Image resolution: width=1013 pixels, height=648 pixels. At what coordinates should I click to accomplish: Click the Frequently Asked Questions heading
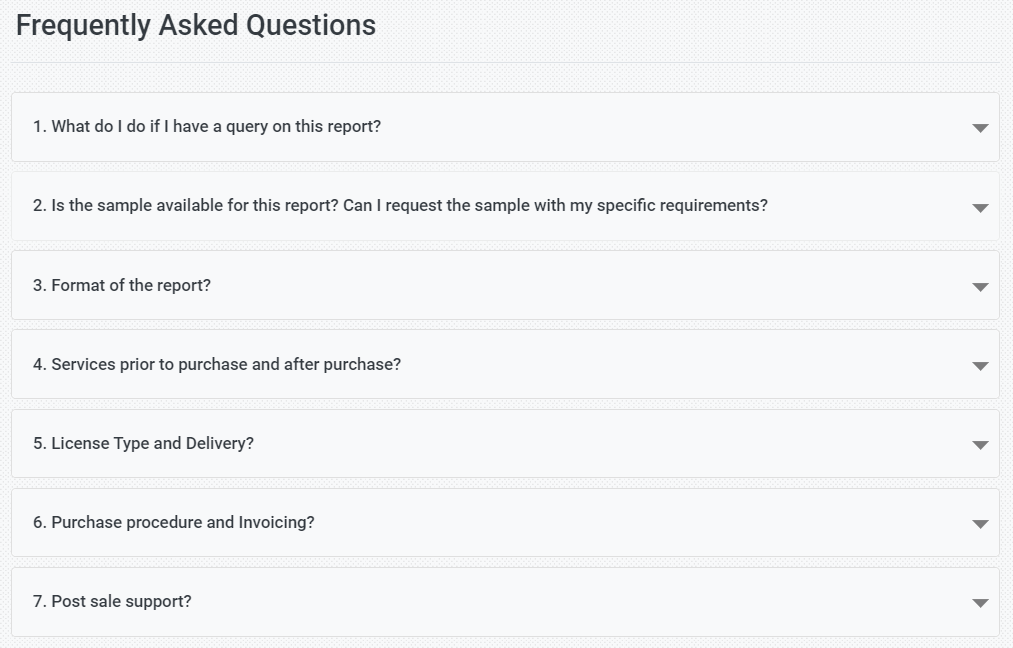pyautogui.click(x=196, y=26)
